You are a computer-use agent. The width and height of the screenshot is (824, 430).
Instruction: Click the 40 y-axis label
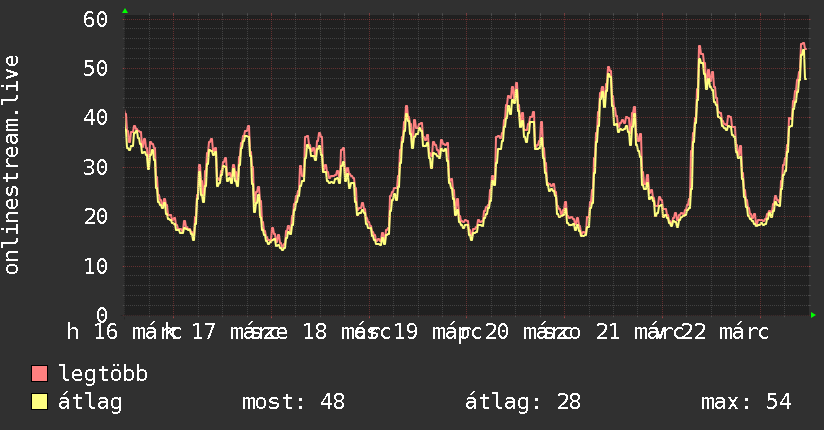[x=95, y=118]
